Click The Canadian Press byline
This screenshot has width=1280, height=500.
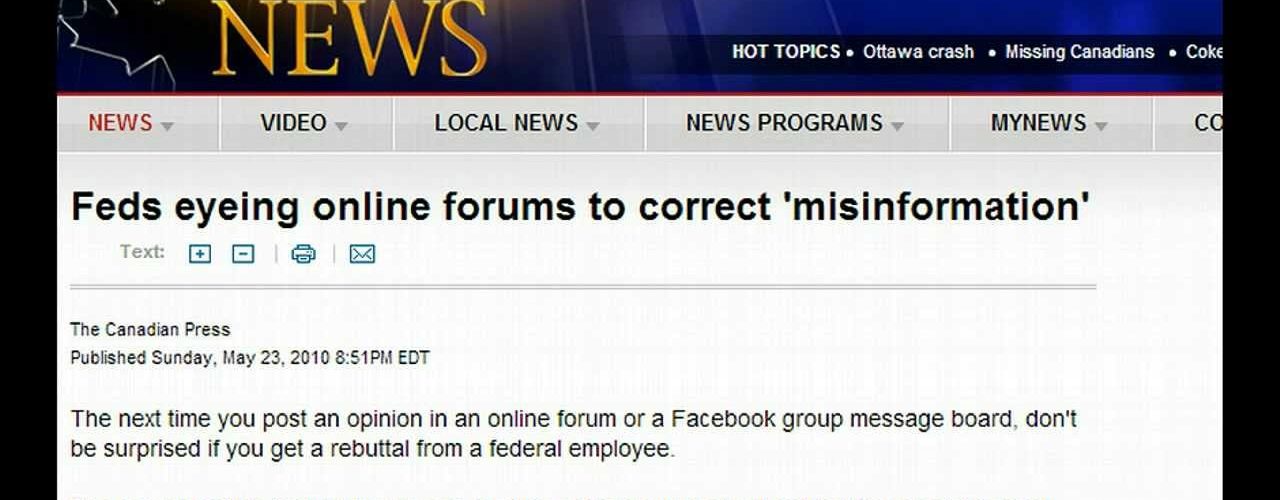150,329
